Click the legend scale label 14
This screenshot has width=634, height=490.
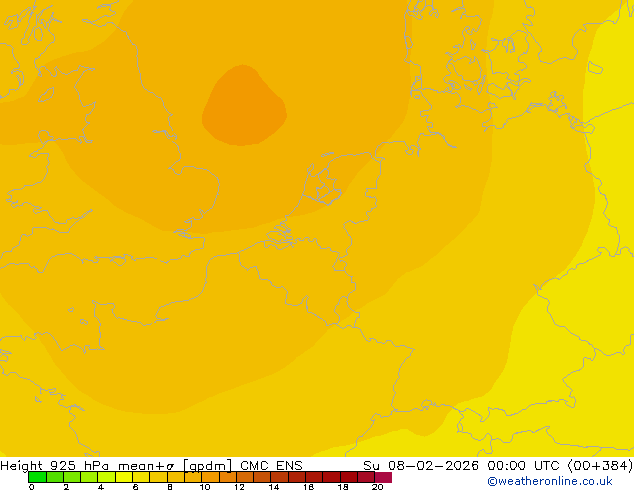tap(274, 487)
